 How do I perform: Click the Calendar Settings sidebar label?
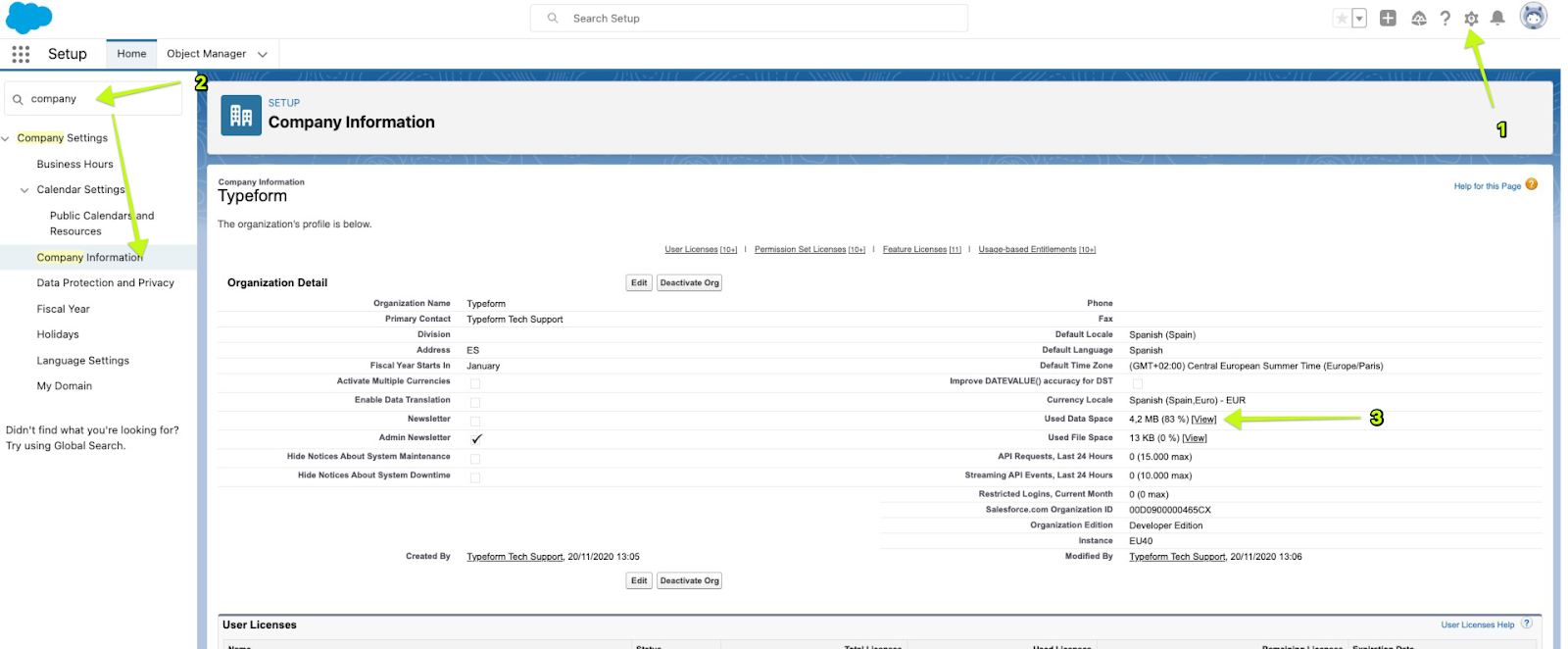click(x=81, y=190)
